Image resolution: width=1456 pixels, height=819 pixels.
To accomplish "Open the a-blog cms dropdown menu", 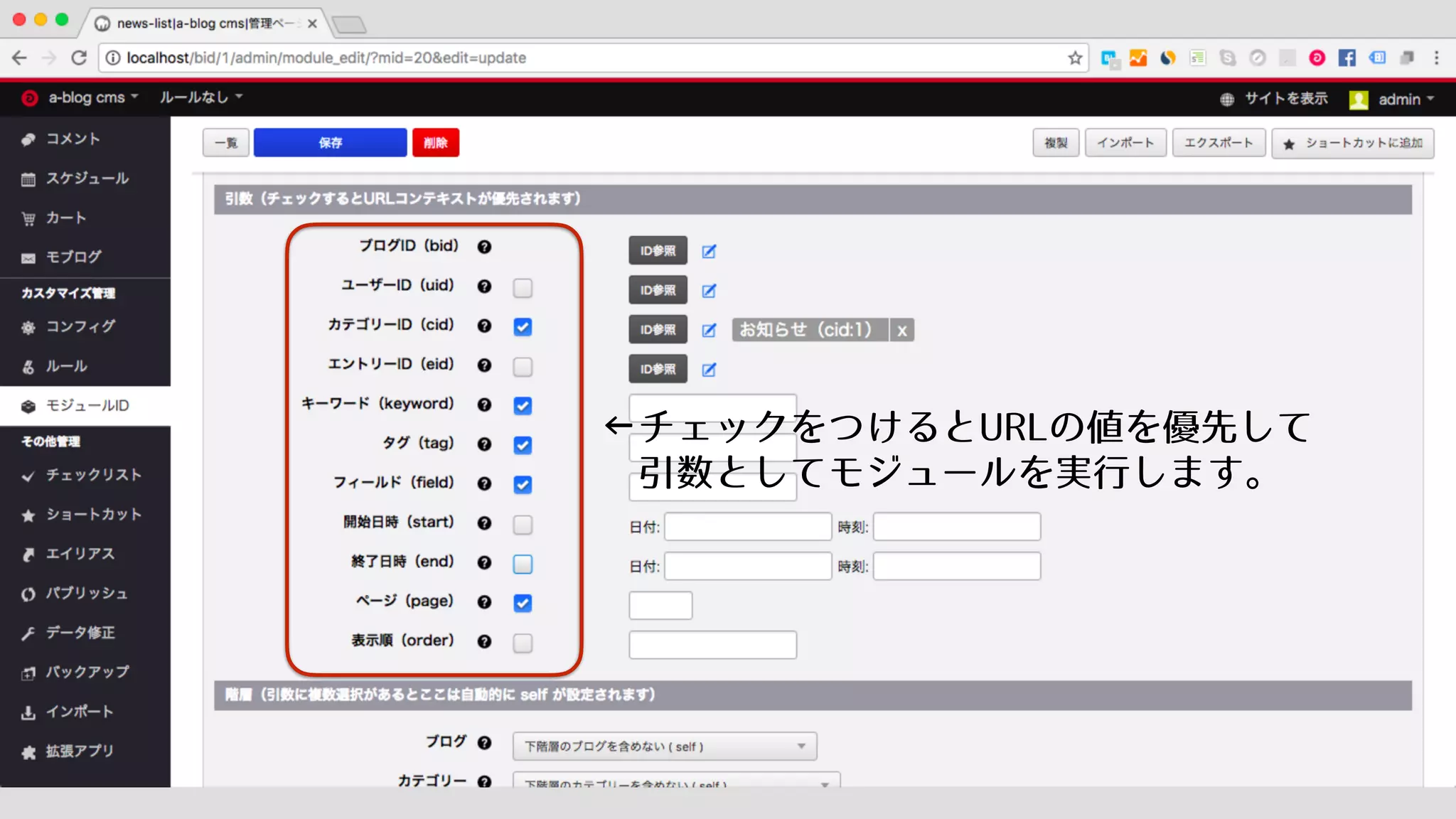I will (80, 97).
